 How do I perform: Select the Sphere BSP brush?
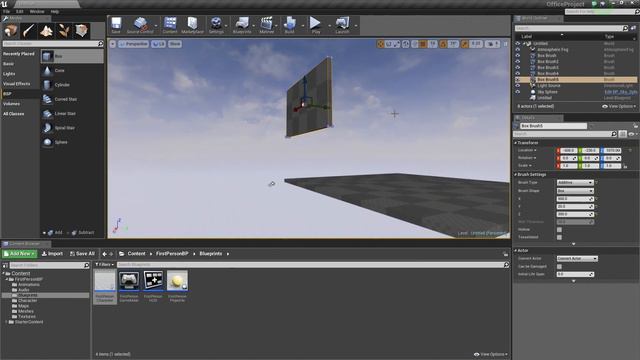[x=72, y=142]
